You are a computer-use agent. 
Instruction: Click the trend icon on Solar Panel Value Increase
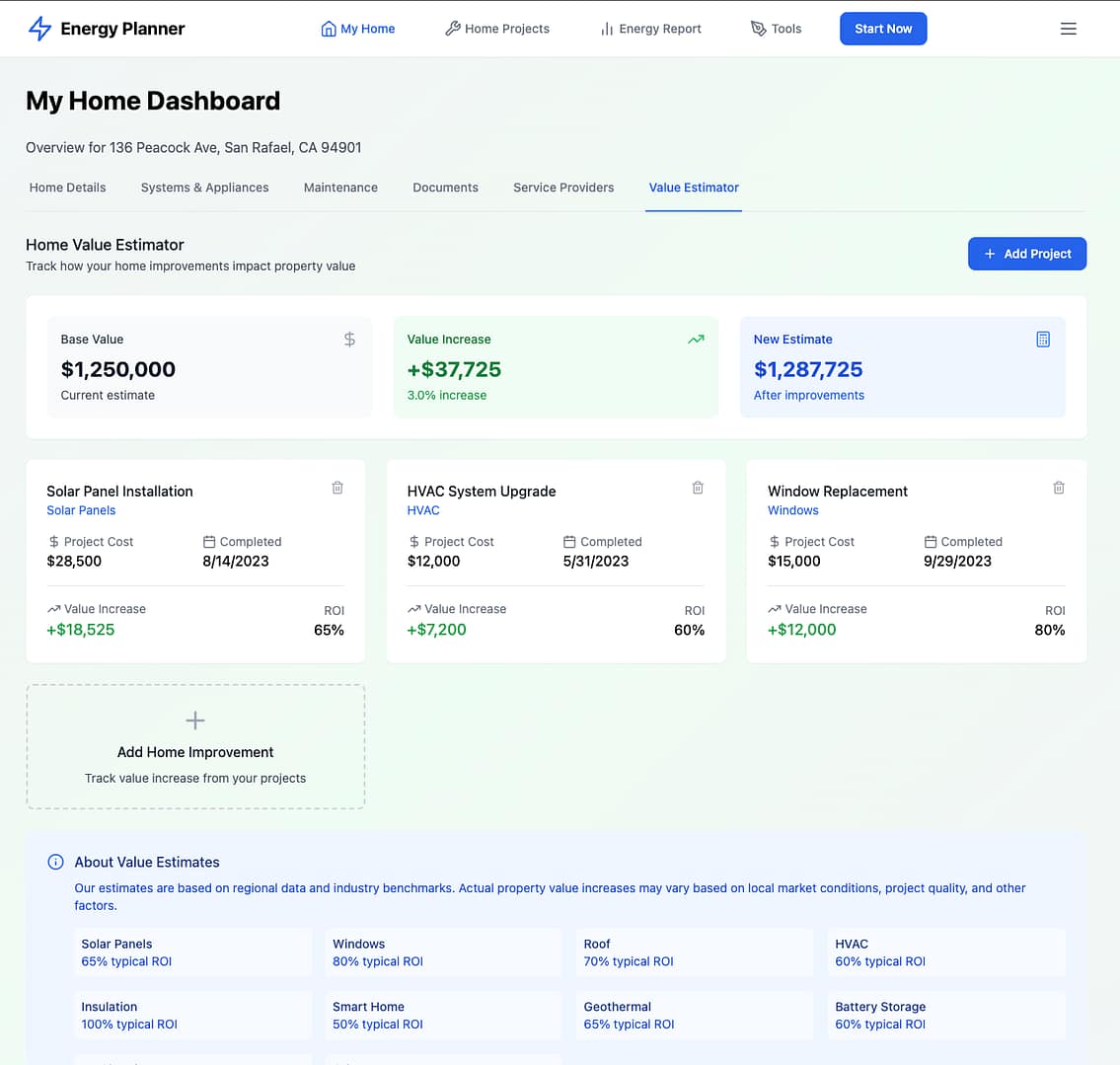(x=53, y=609)
